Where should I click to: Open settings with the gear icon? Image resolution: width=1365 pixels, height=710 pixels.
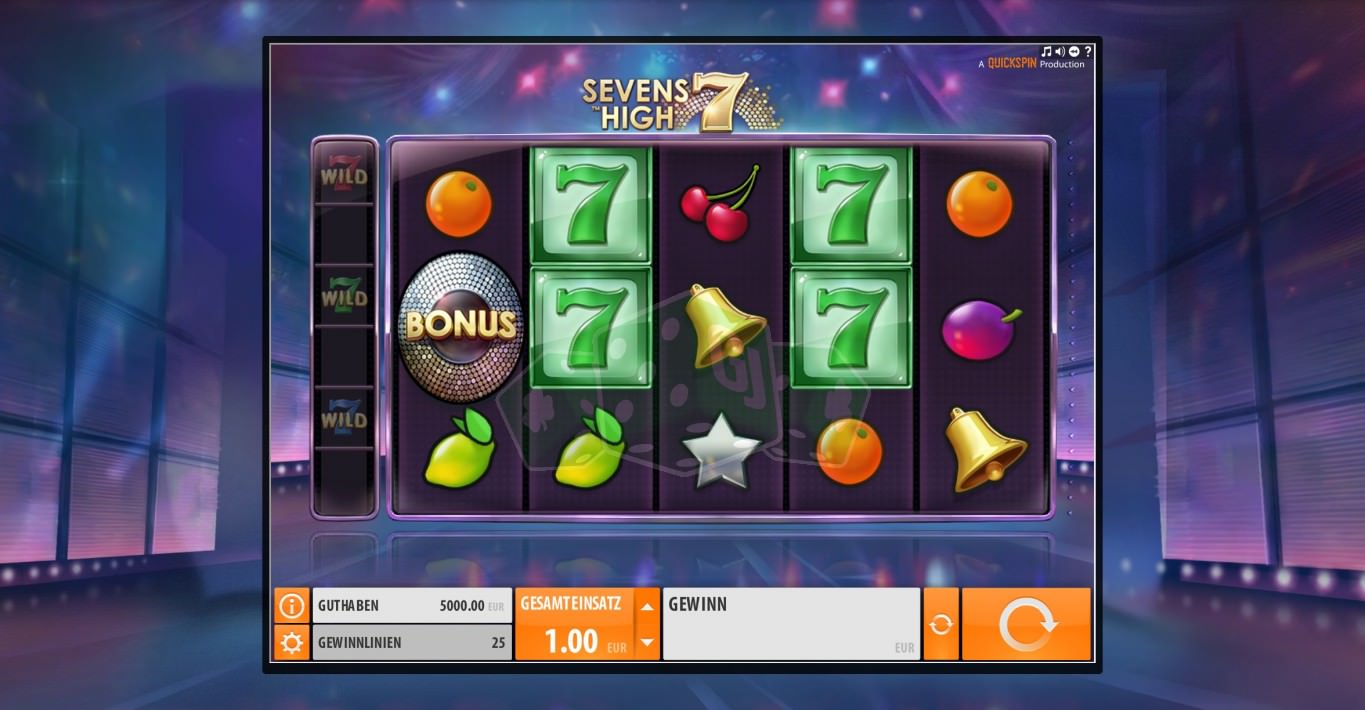292,643
